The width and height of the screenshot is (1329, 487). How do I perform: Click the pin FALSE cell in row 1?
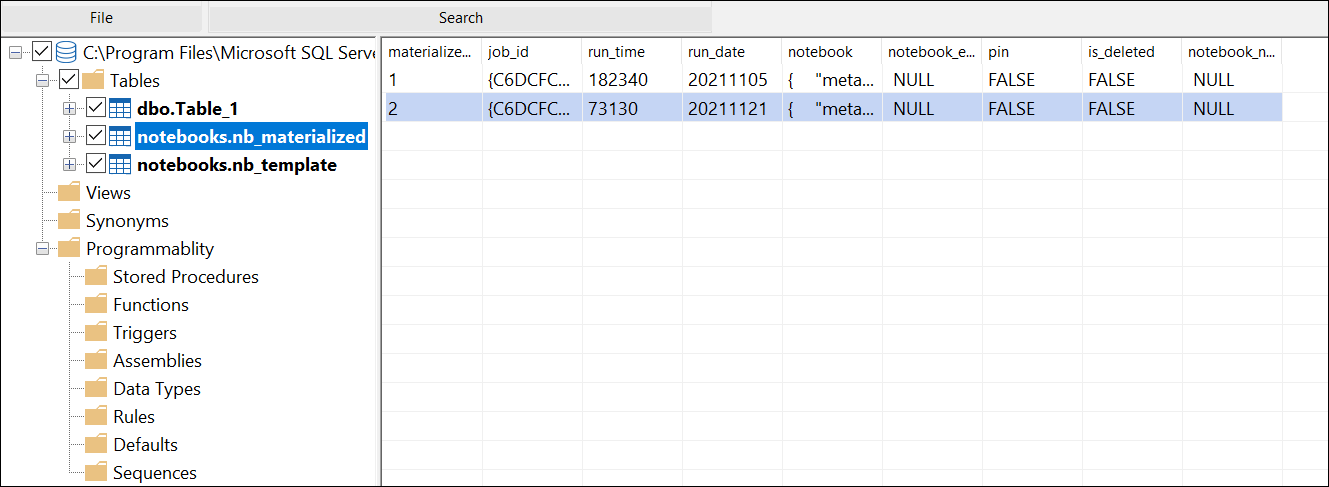(1032, 80)
